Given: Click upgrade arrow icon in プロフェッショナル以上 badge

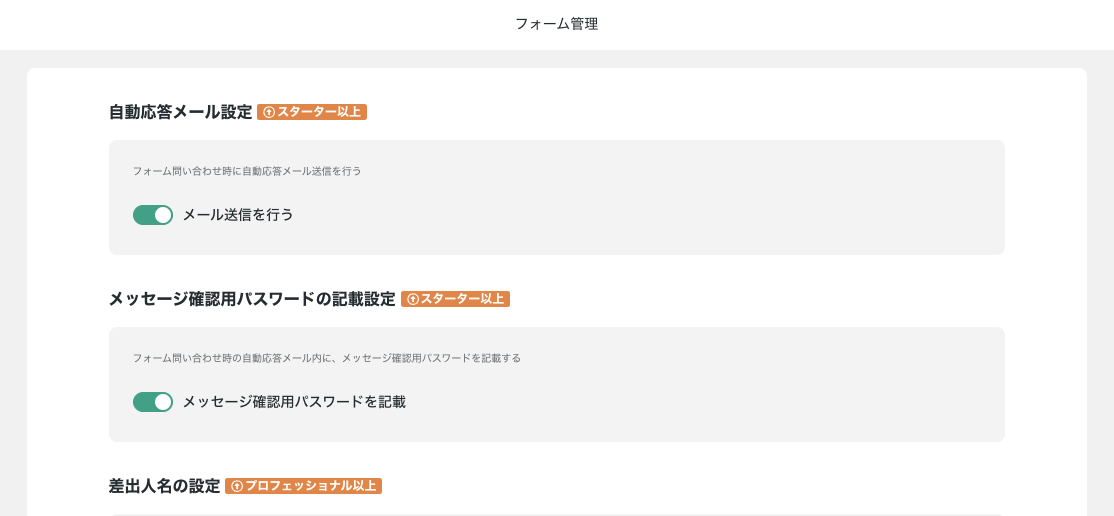Looking at the screenshot, I should point(237,486).
